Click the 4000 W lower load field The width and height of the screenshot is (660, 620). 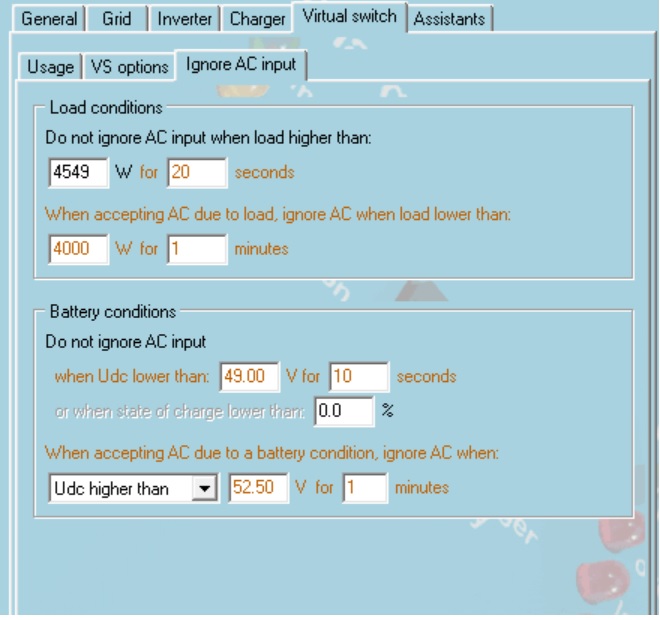[79, 249]
